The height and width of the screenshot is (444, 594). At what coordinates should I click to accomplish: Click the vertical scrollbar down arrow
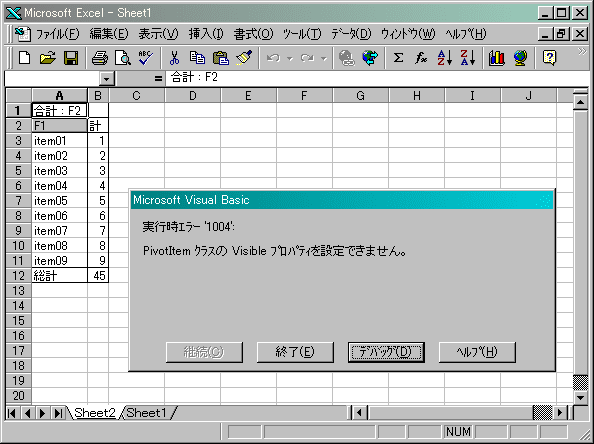(x=580, y=397)
